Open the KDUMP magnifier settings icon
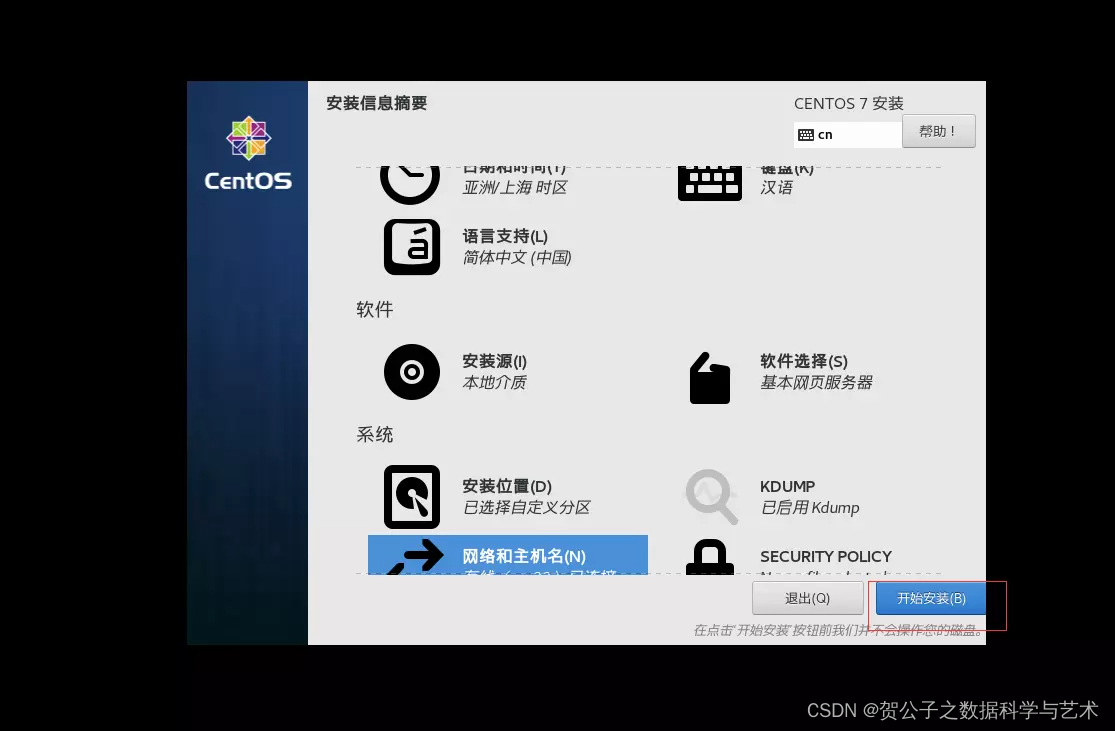Image resolution: width=1115 pixels, height=731 pixels. (x=710, y=496)
